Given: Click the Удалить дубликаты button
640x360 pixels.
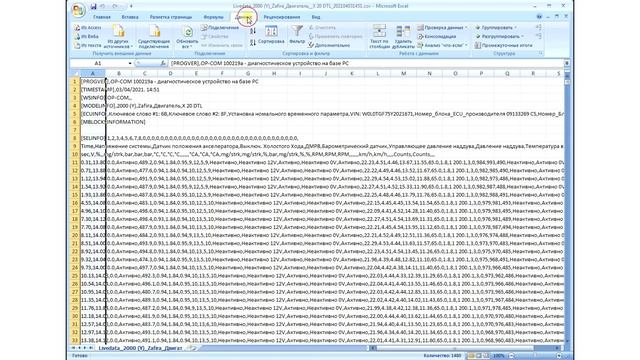Looking at the screenshot, I should [403, 37].
